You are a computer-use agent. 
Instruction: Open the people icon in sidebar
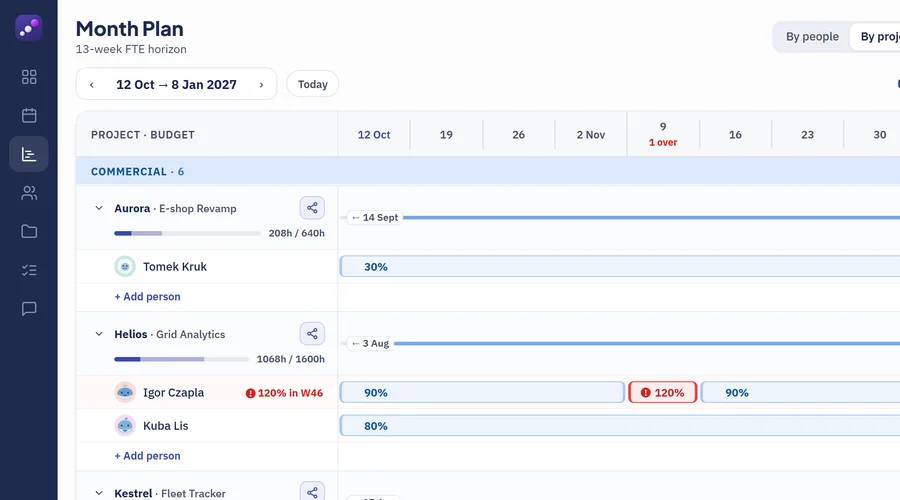(29, 193)
